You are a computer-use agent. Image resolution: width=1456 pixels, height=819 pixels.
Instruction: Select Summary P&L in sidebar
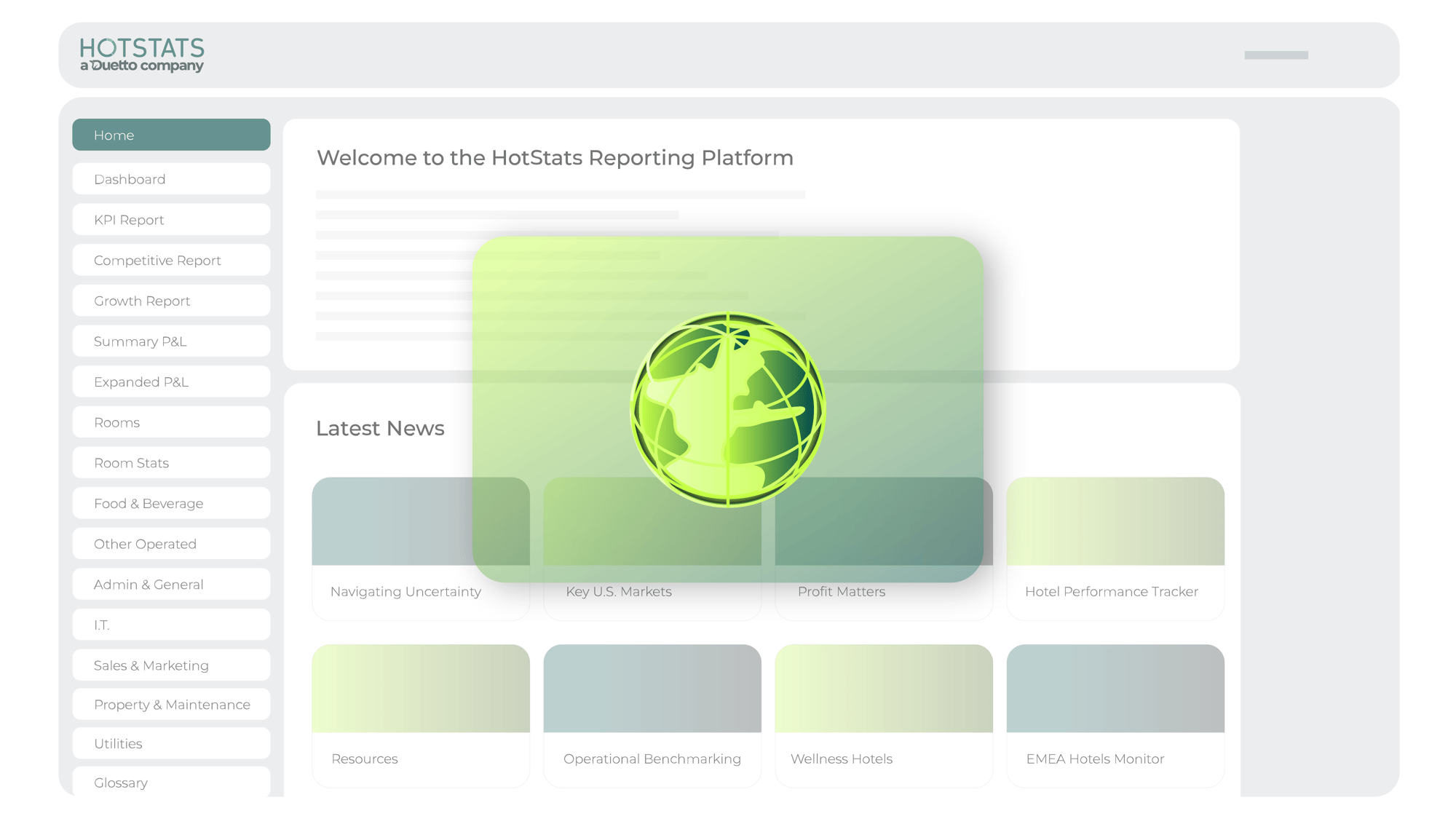click(x=171, y=341)
